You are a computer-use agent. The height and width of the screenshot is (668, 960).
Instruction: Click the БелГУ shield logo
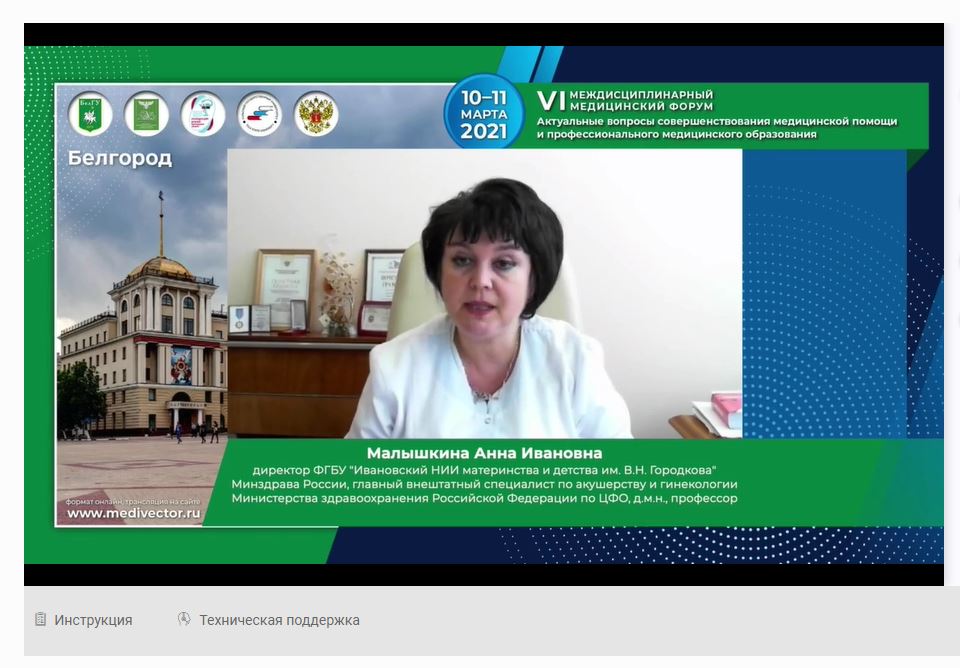pos(90,114)
